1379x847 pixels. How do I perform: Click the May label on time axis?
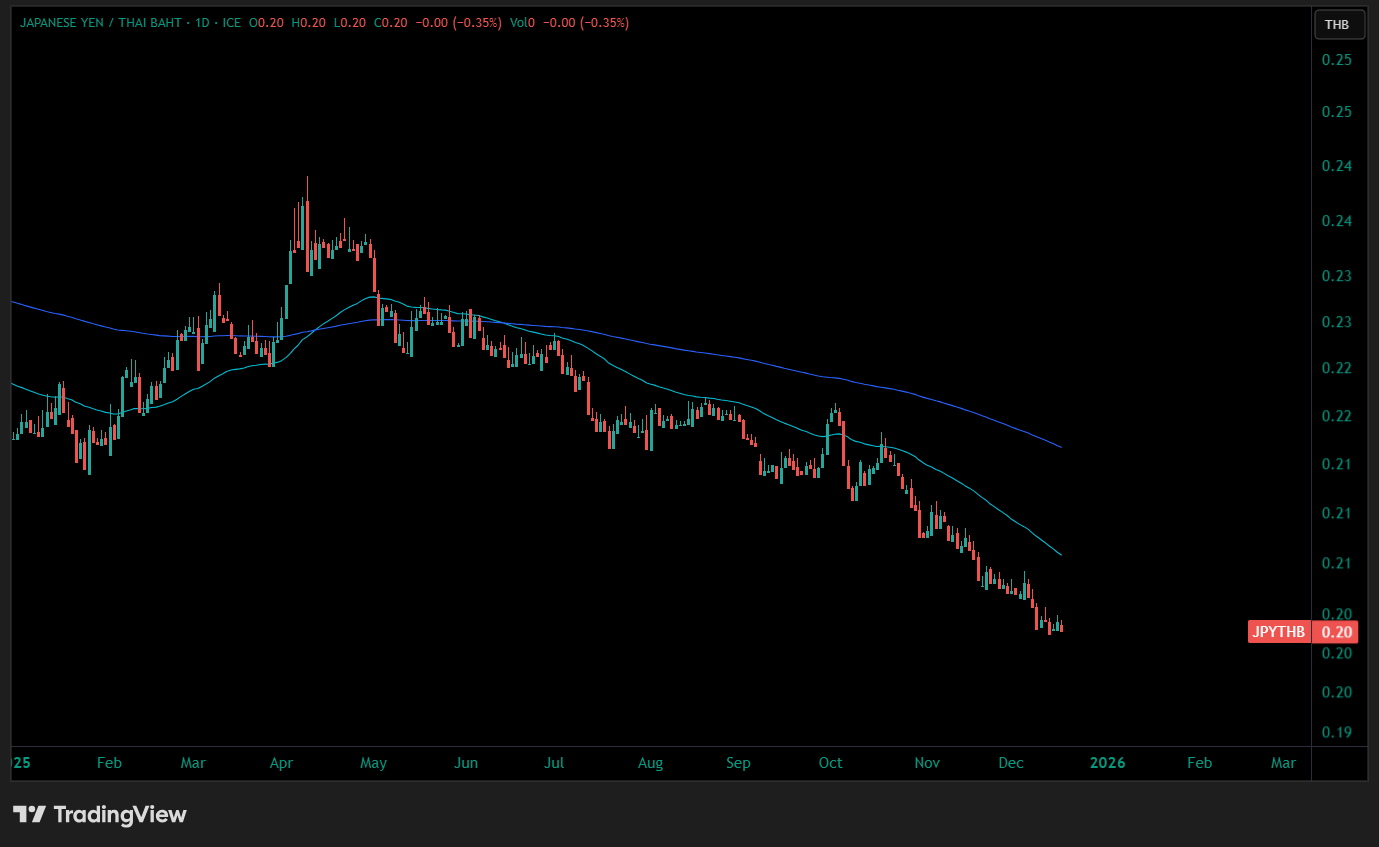373,763
